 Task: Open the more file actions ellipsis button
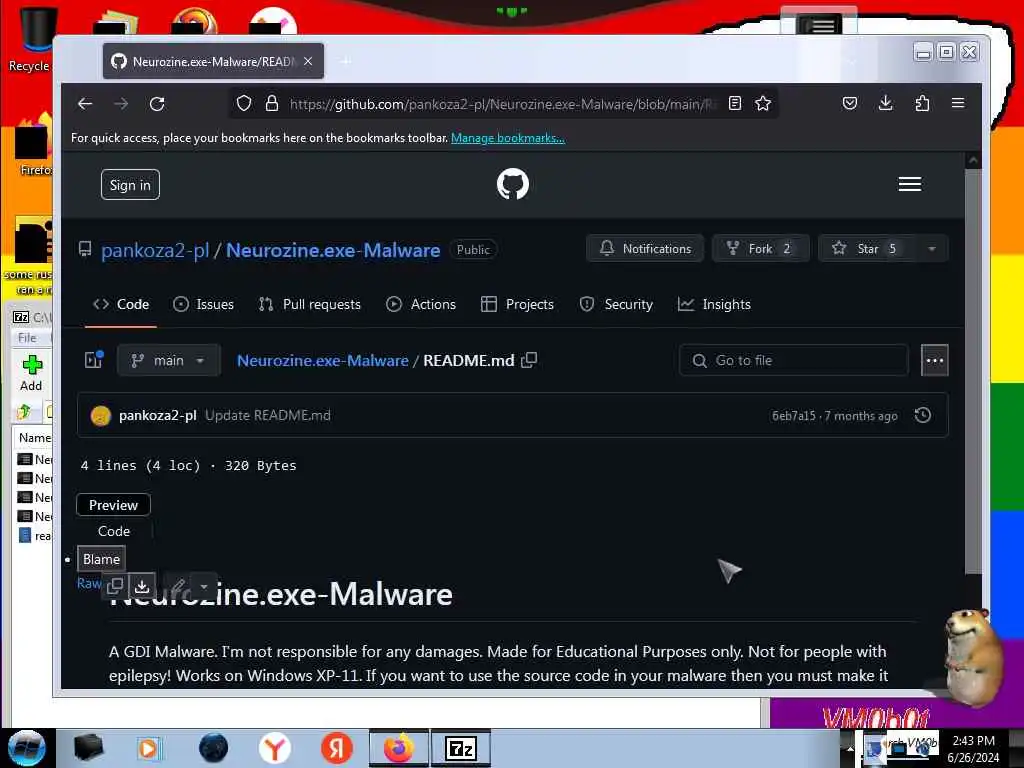[935, 360]
